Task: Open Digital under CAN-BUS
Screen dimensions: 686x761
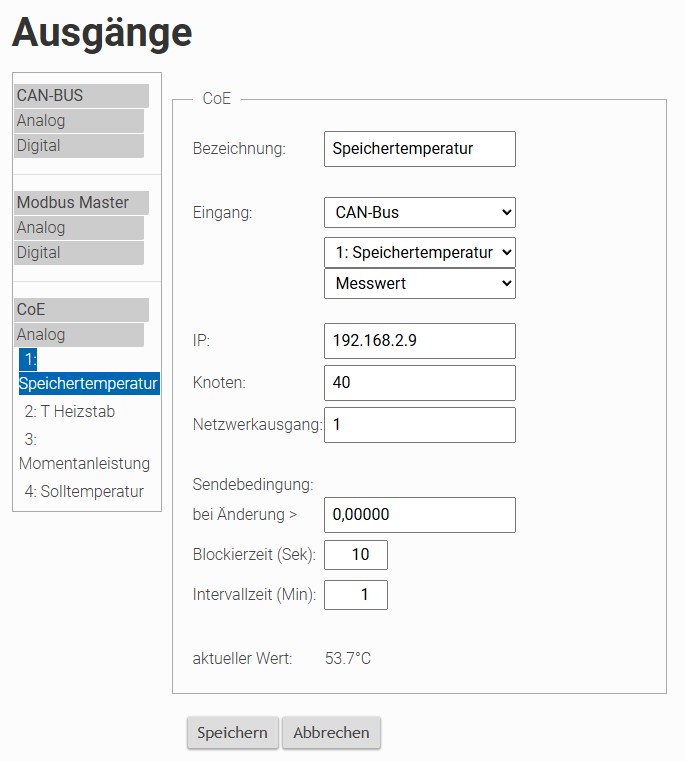Action: (79, 146)
